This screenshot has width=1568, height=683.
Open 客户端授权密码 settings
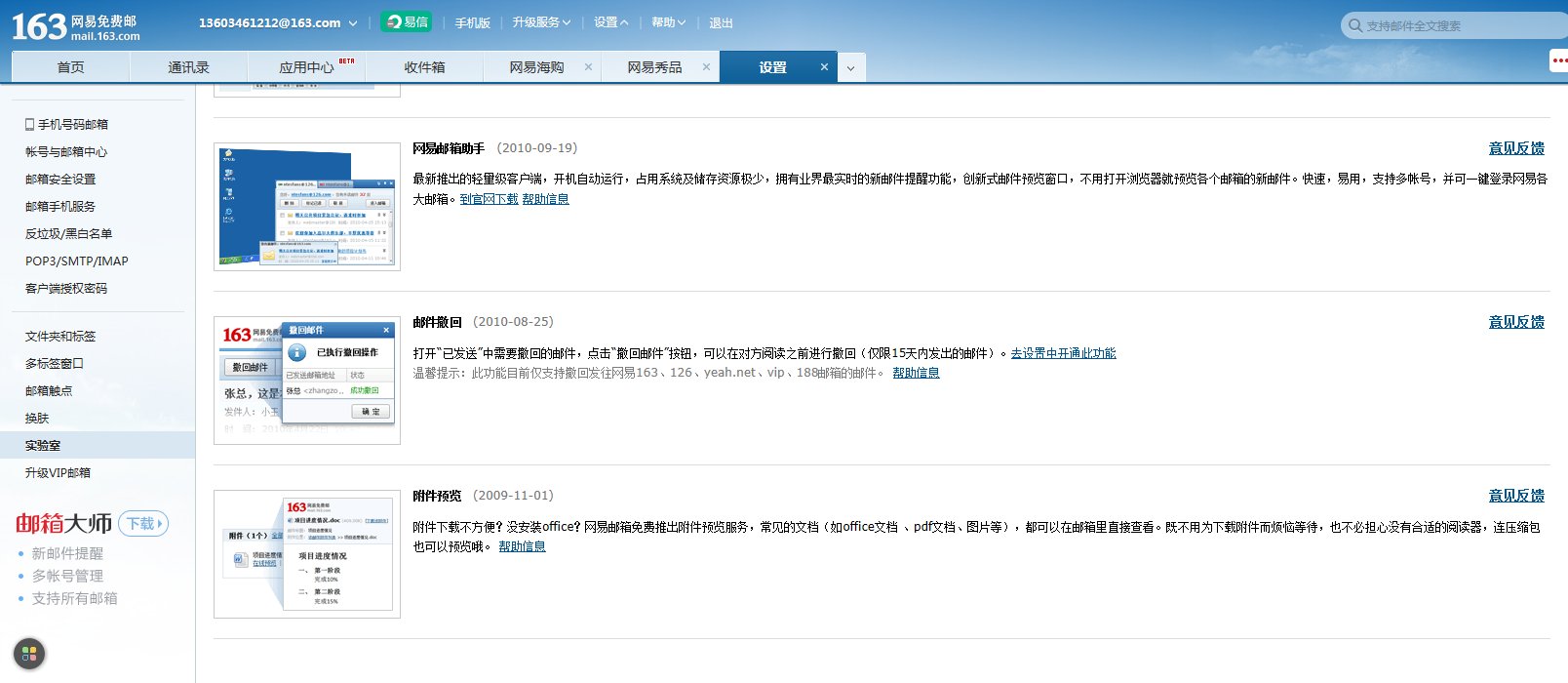[66, 288]
